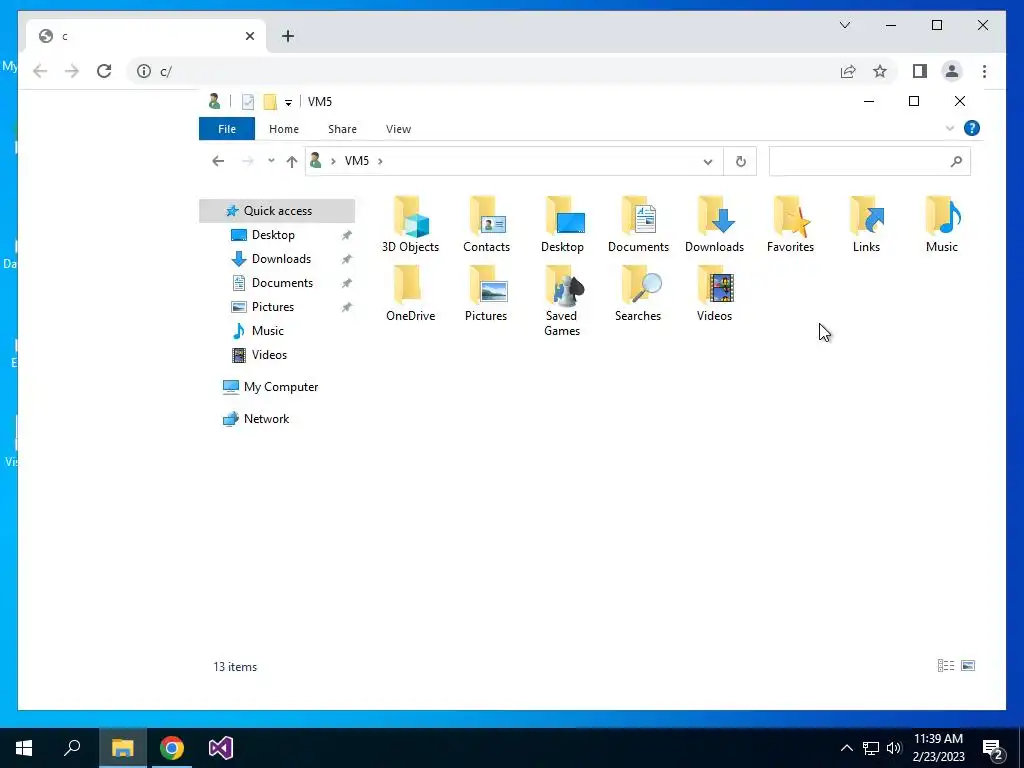Select Desktop in navigation pane
The height and width of the screenshot is (768, 1024).
point(273,234)
